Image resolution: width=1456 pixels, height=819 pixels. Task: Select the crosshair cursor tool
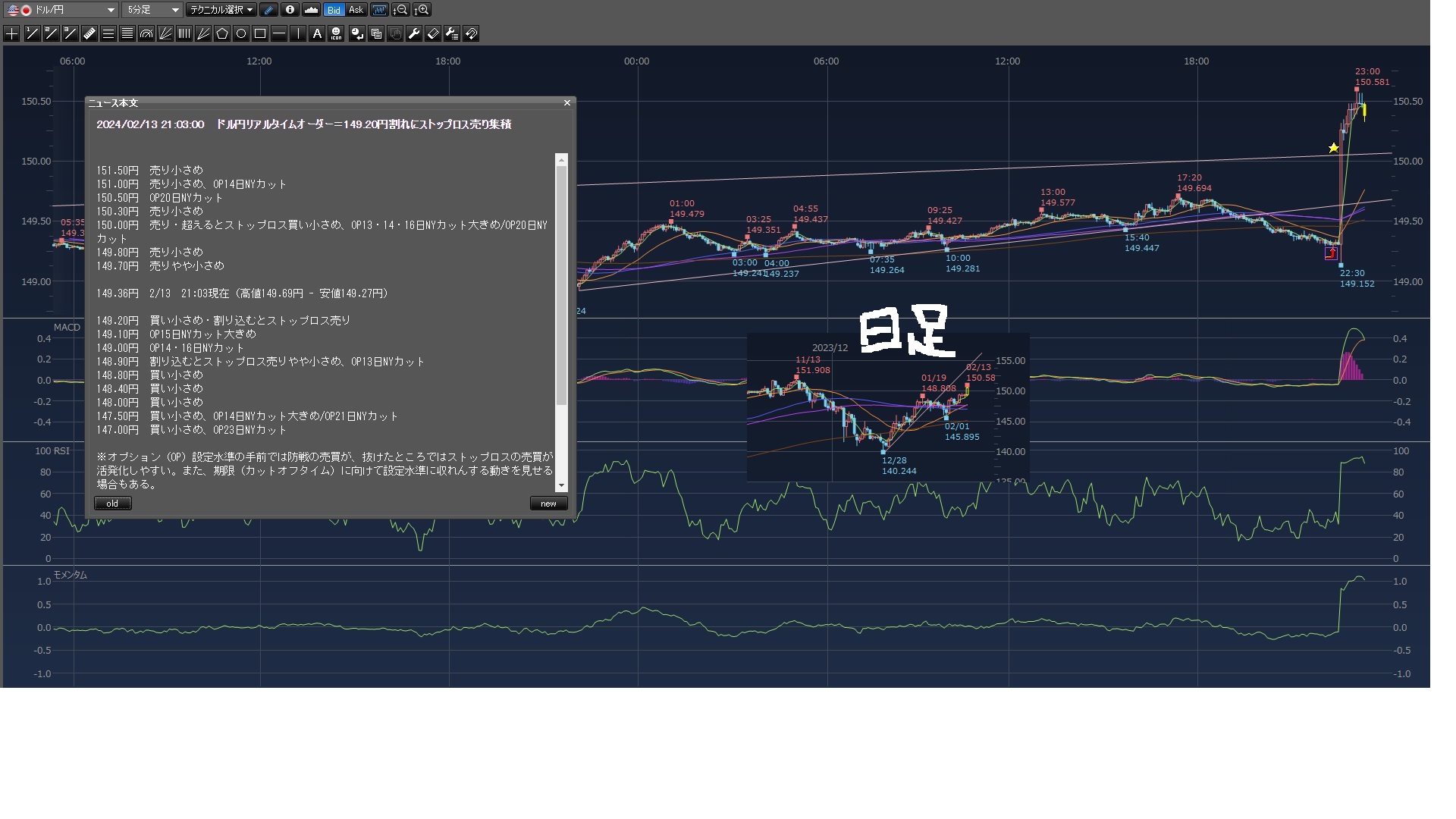coord(12,33)
